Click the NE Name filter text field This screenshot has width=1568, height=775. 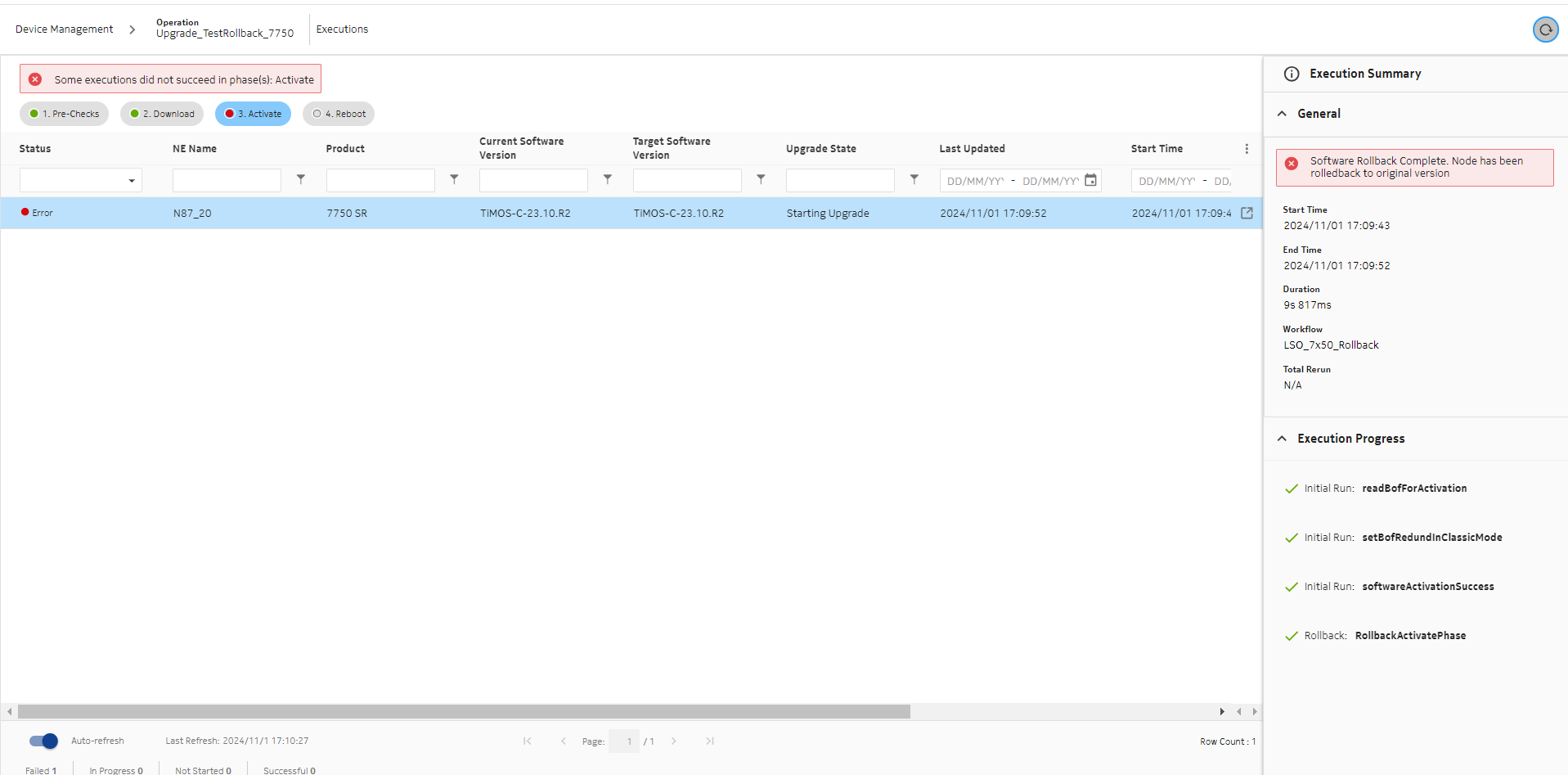click(x=227, y=180)
